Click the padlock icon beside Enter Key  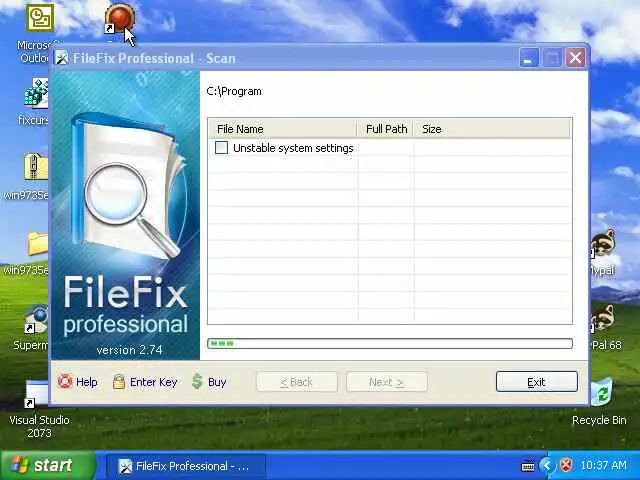(119, 382)
